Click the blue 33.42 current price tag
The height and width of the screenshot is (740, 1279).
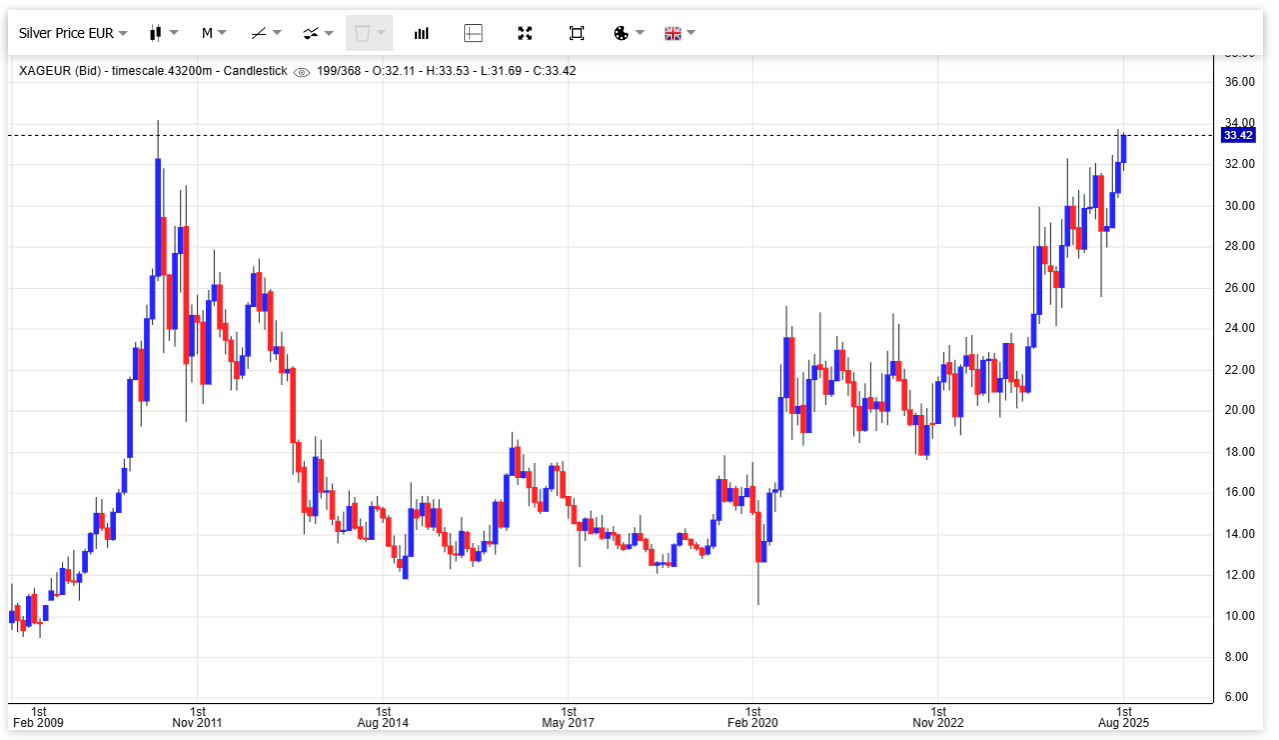point(1237,135)
